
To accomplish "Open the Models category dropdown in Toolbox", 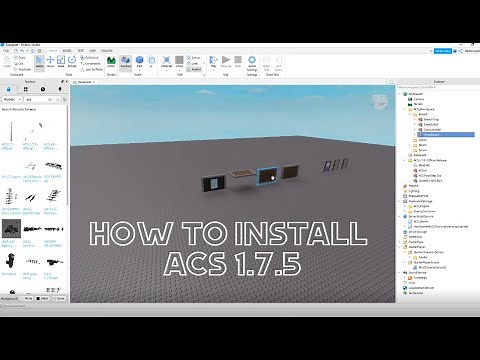I will pyautogui.click(x=12, y=99).
